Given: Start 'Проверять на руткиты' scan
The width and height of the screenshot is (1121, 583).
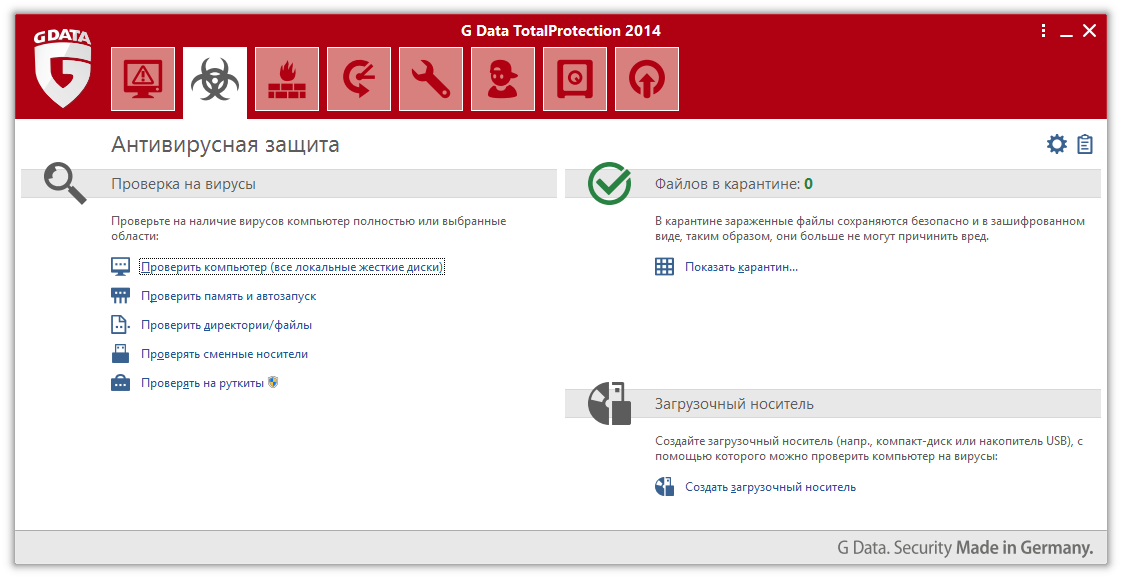Looking at the screenshot, I should pos(202,383).
